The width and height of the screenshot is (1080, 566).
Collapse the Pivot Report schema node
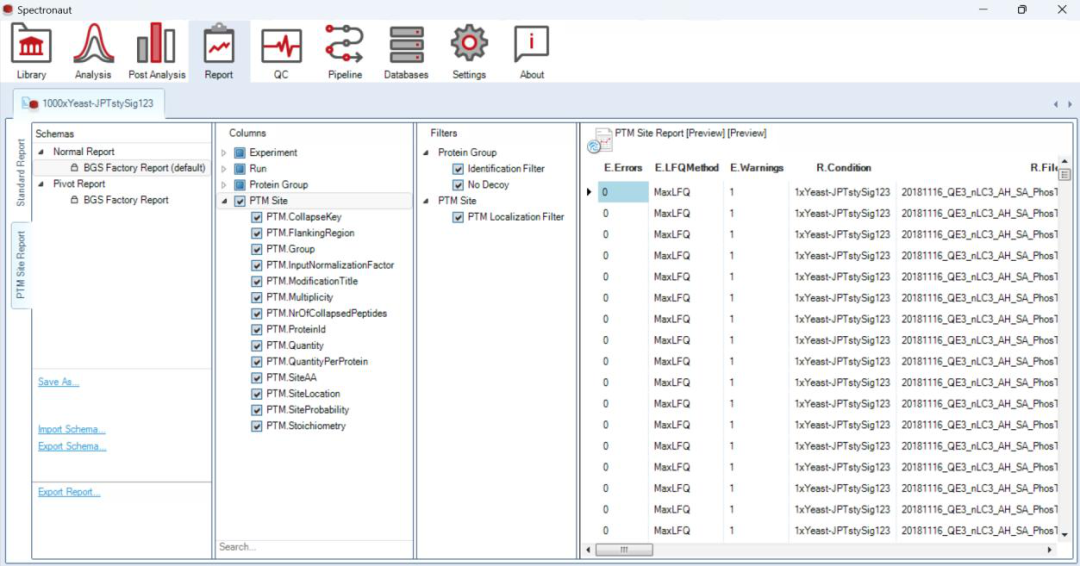41,184
